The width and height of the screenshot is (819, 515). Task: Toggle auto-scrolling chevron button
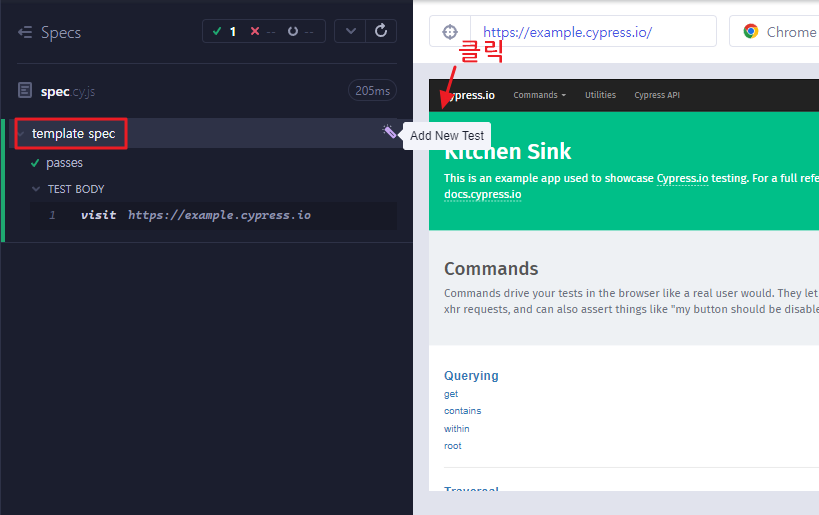pyautogui.click(x=350, y=31)
